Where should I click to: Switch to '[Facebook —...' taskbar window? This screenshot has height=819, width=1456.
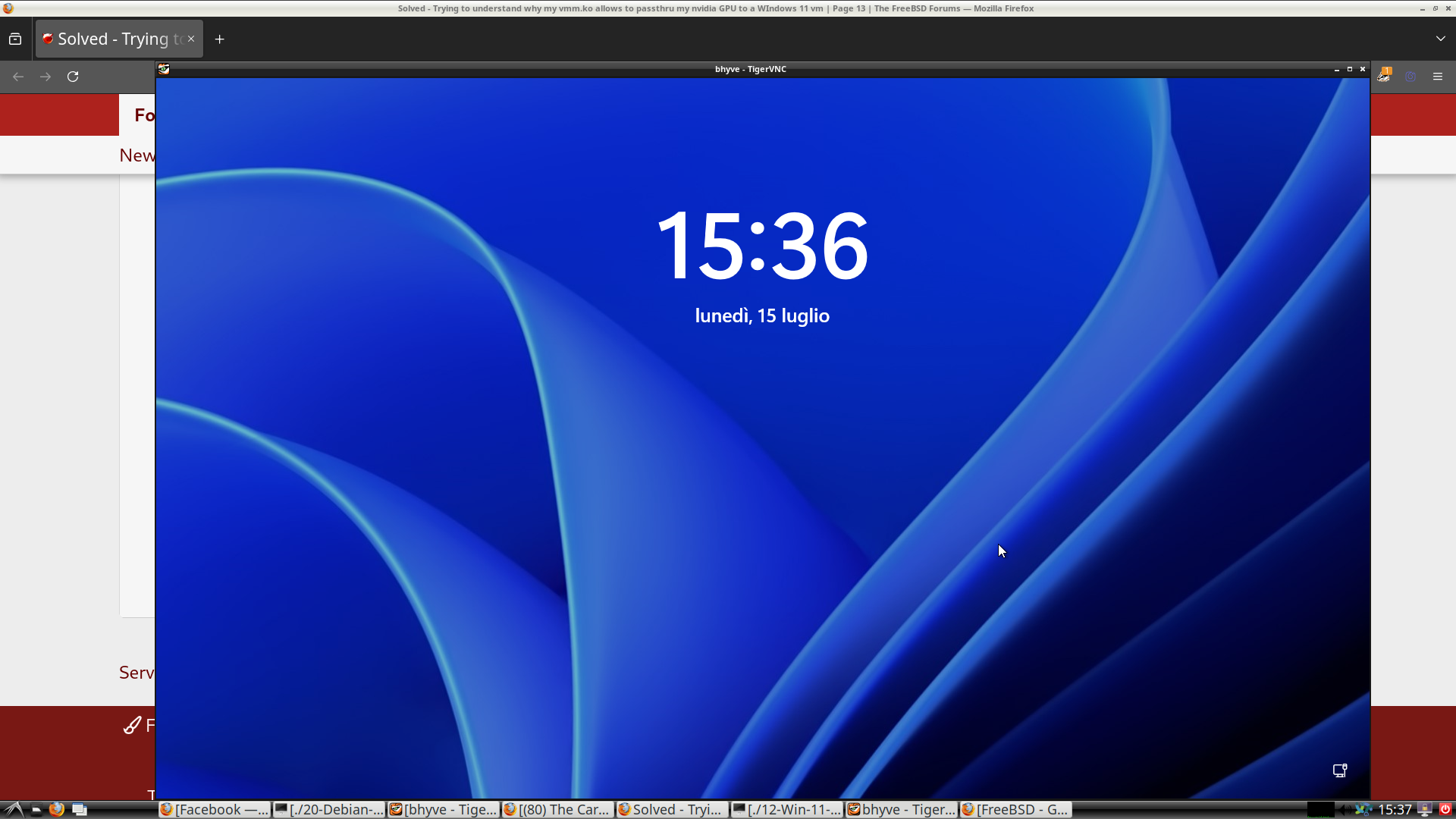tap(215, 810)
